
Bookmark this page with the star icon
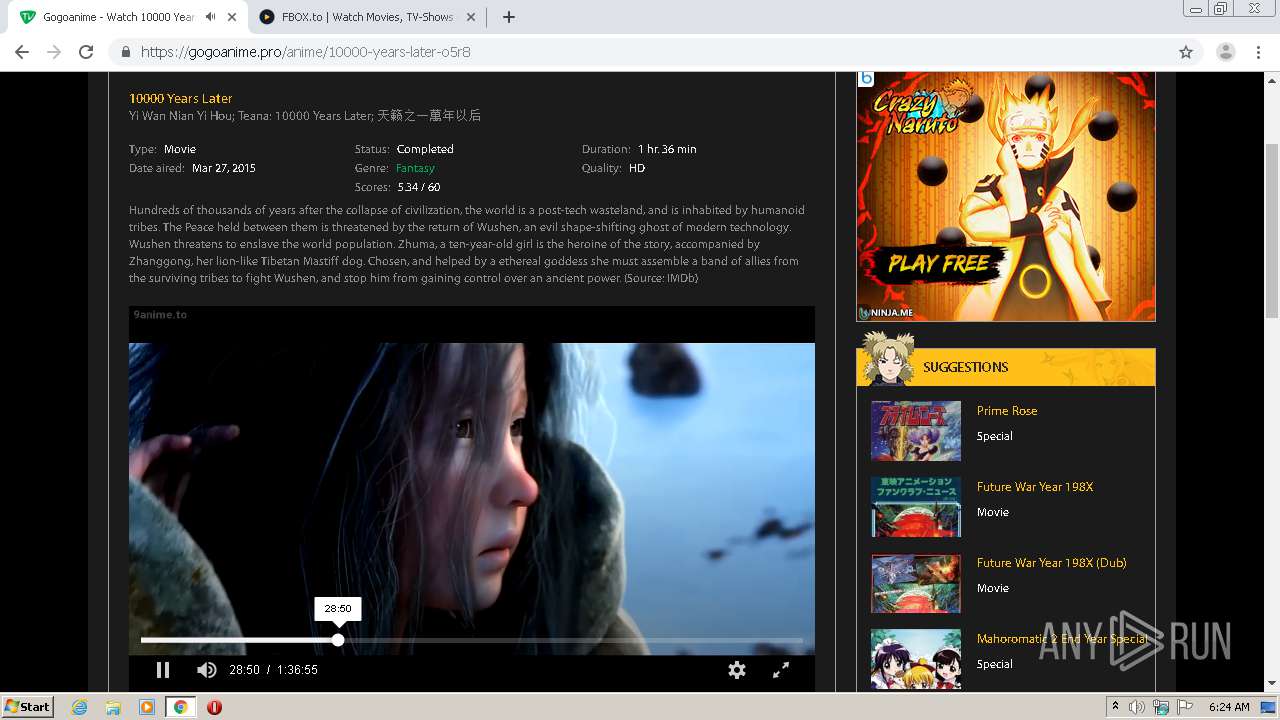[x=1186, y=52]
